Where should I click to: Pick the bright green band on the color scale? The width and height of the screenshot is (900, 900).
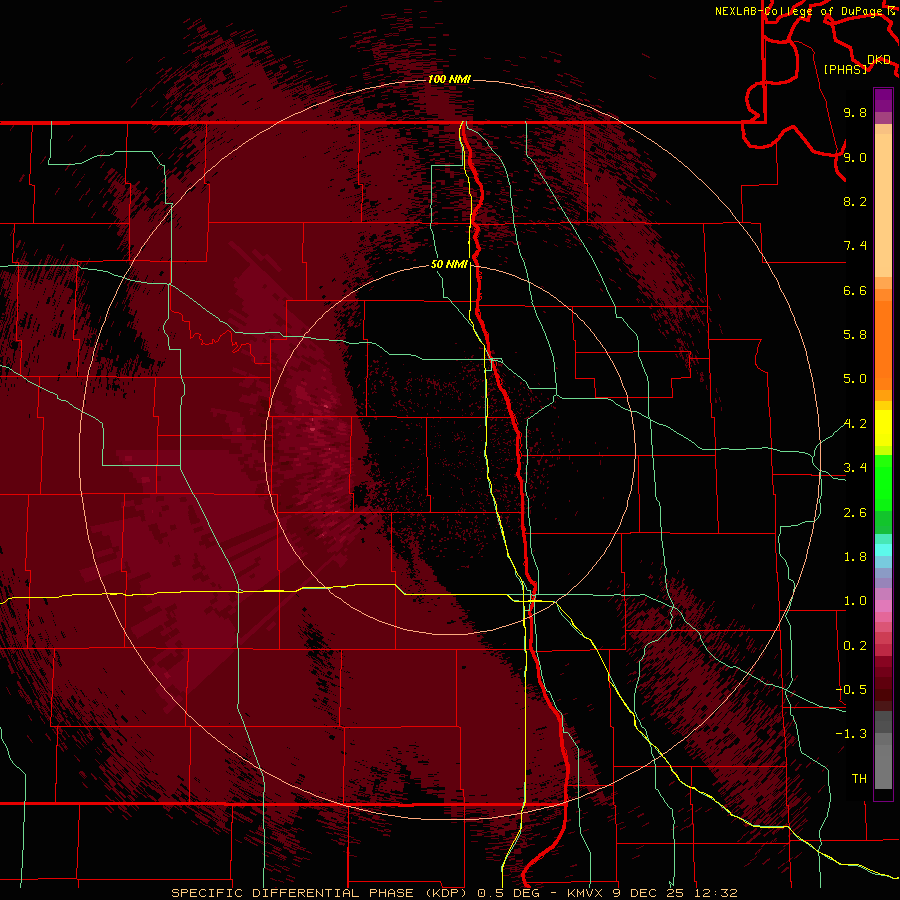(883, 482)
